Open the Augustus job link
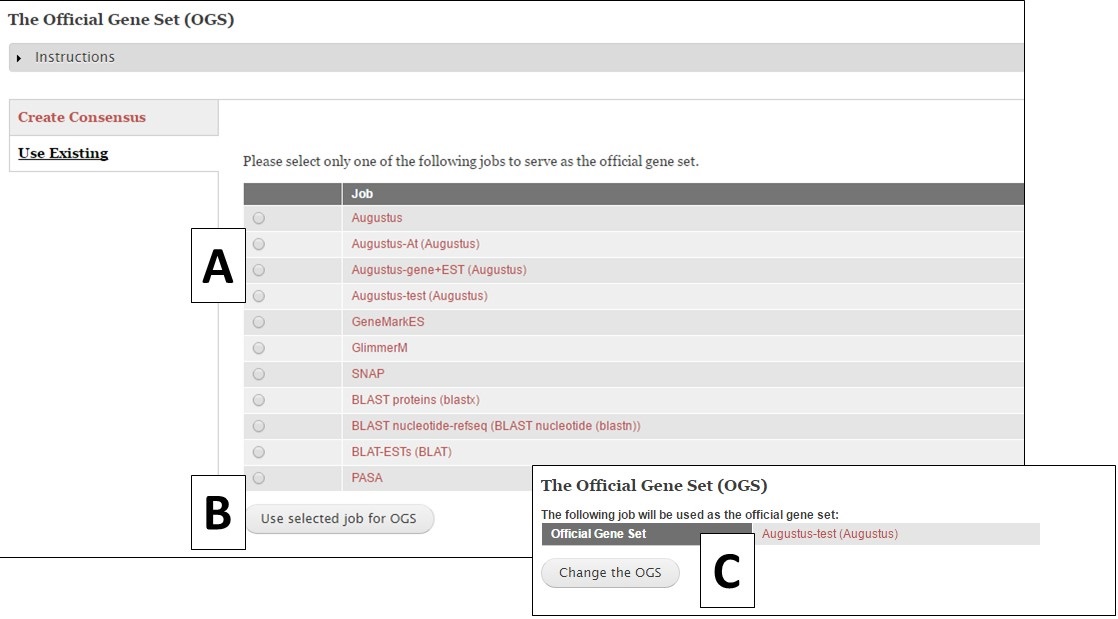 (377, 218)
